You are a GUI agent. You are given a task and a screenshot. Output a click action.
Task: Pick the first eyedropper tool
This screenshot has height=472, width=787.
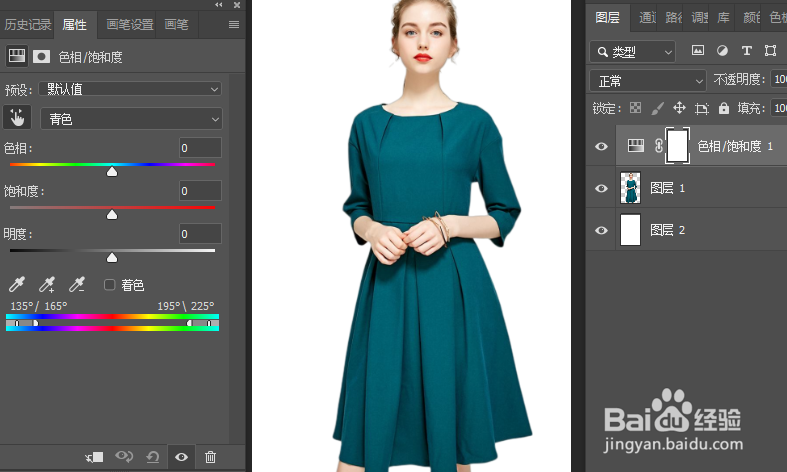pos(17,285)
